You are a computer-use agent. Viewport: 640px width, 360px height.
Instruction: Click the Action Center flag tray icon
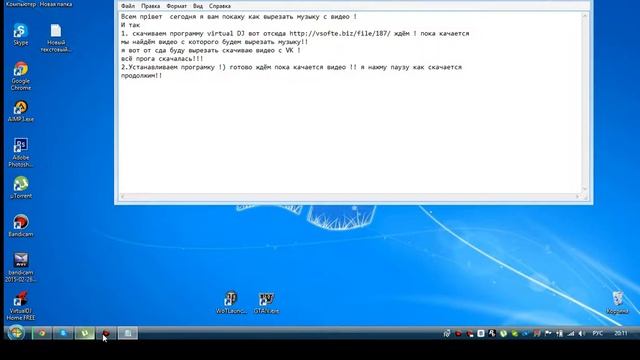pyautogui.click(x=548, y=333)
